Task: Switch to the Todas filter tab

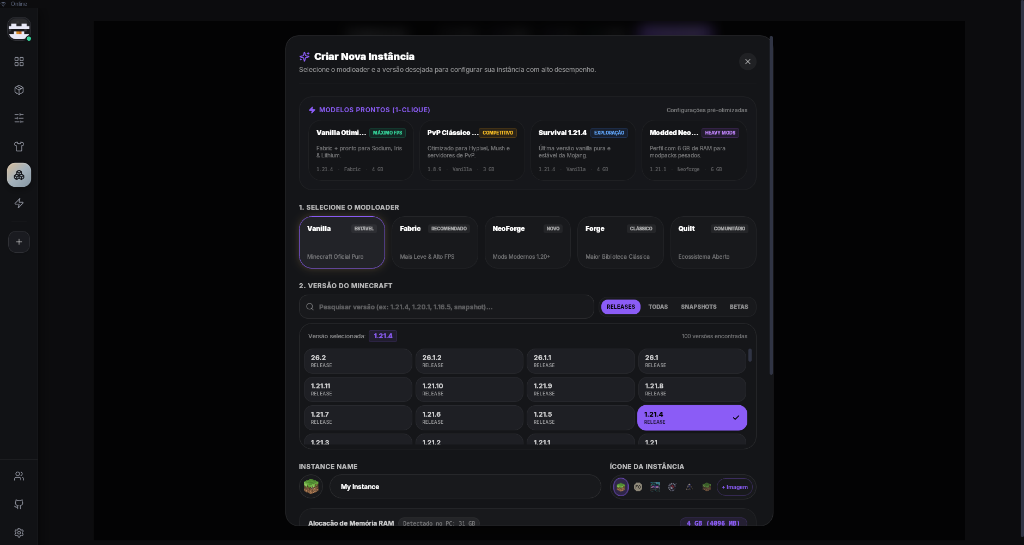Action: [x=658, y=307]
